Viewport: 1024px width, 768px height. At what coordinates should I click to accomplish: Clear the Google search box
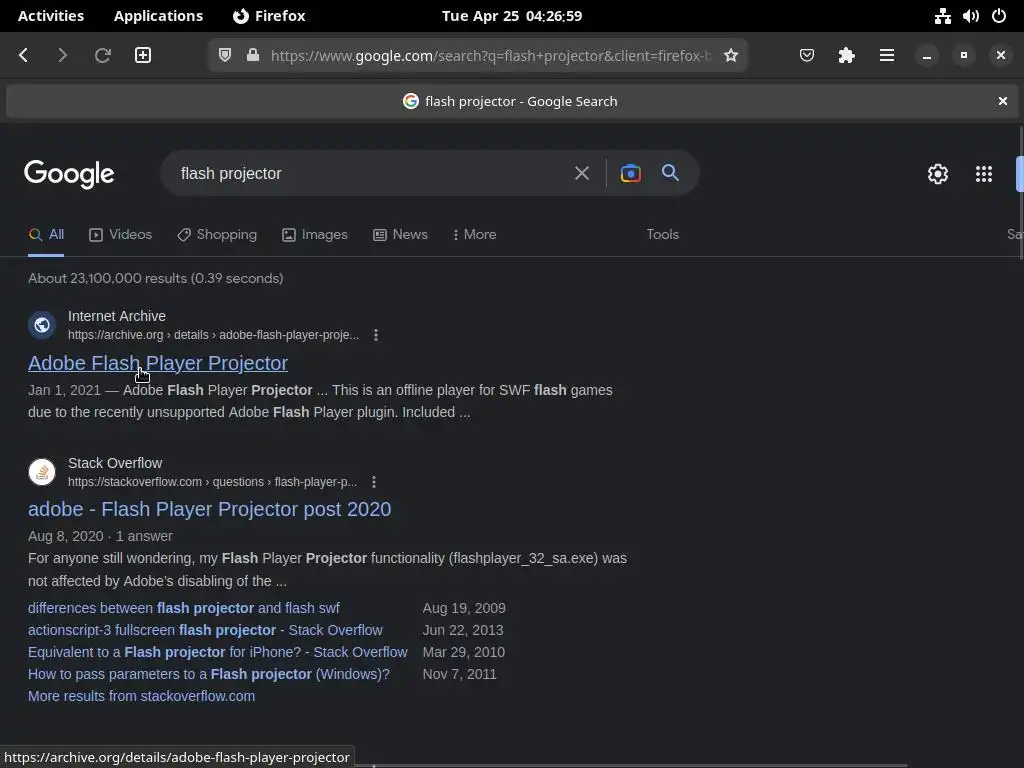(x=582, y=173)
